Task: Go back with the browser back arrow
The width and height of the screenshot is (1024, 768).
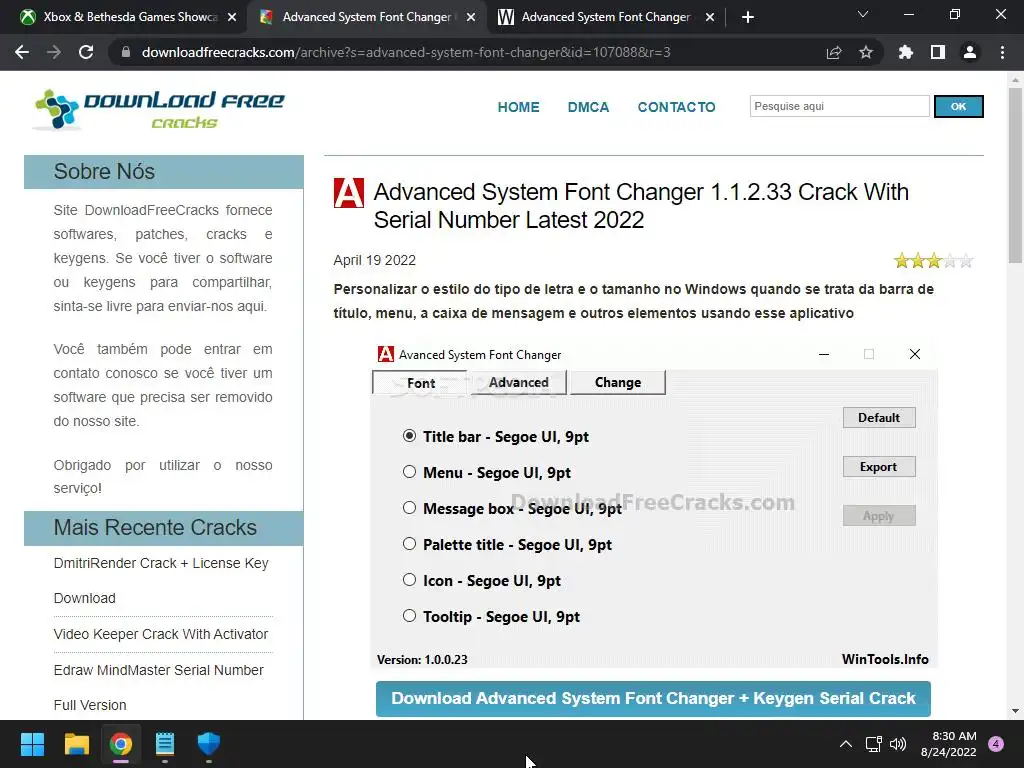Action: click(22, 52)
